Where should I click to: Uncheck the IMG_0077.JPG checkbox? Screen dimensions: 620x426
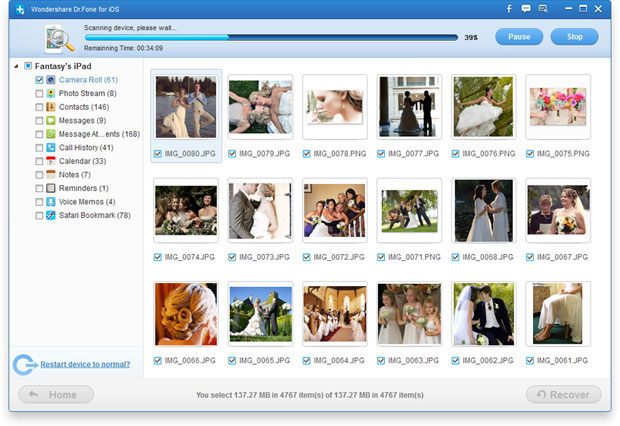tap(380, 153)
